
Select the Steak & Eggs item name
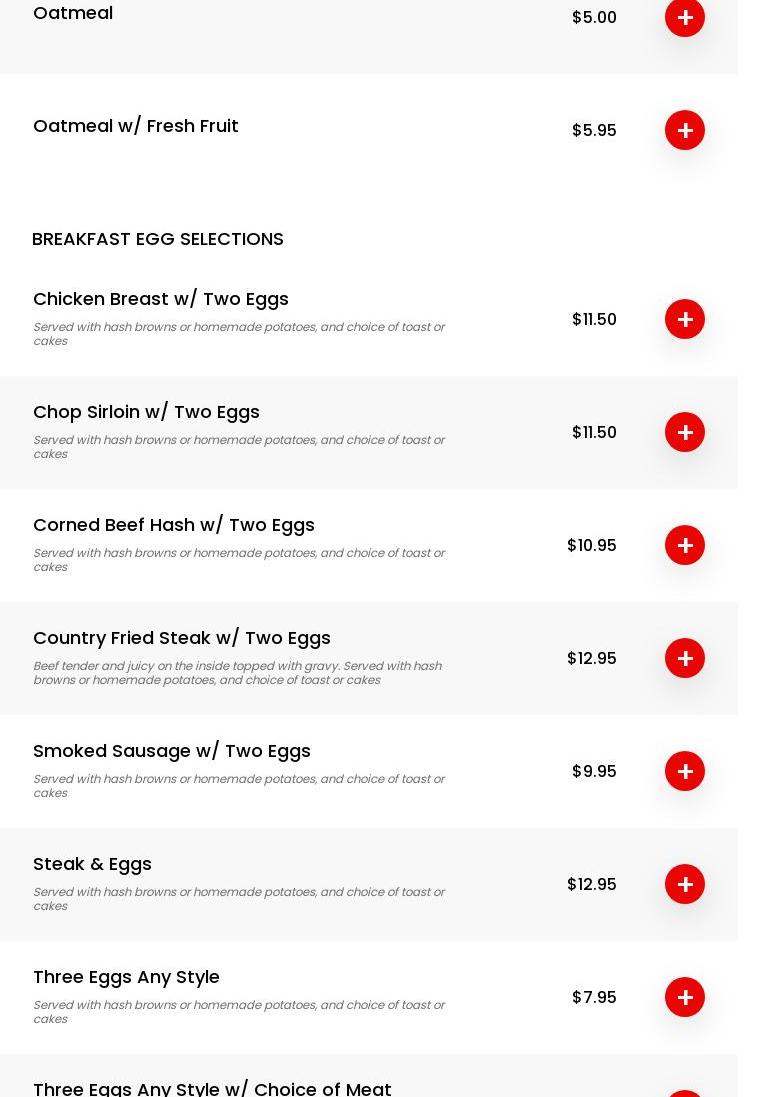[92, 864]
